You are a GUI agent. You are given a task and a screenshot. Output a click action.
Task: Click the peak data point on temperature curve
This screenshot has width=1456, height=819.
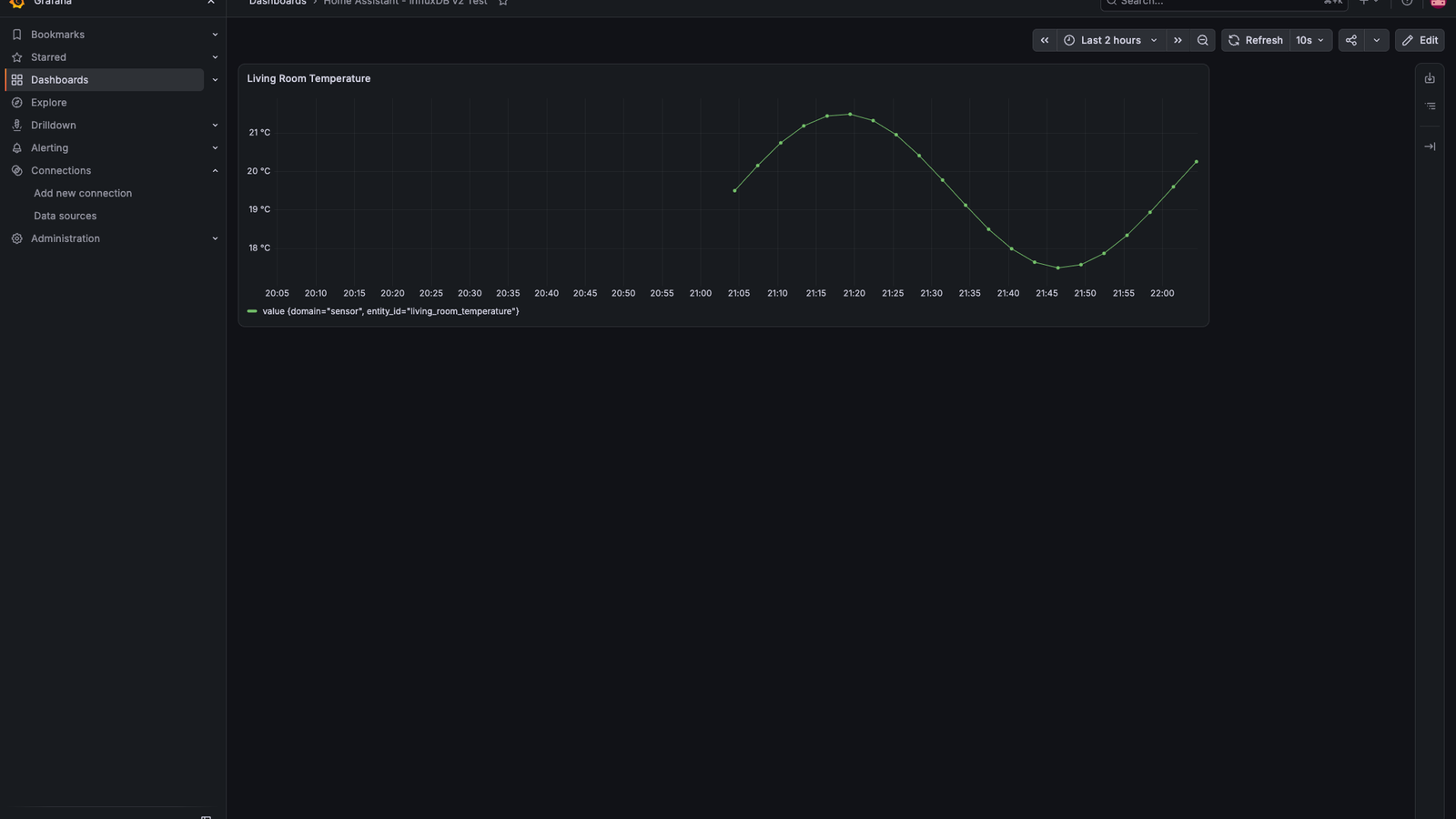[x=850, y=114]
